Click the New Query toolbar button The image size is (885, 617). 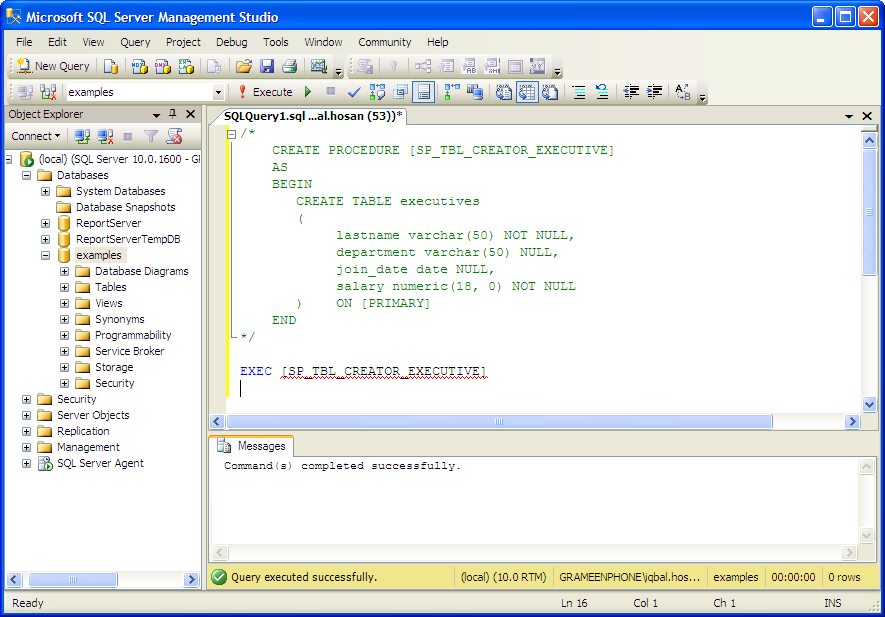53,66
